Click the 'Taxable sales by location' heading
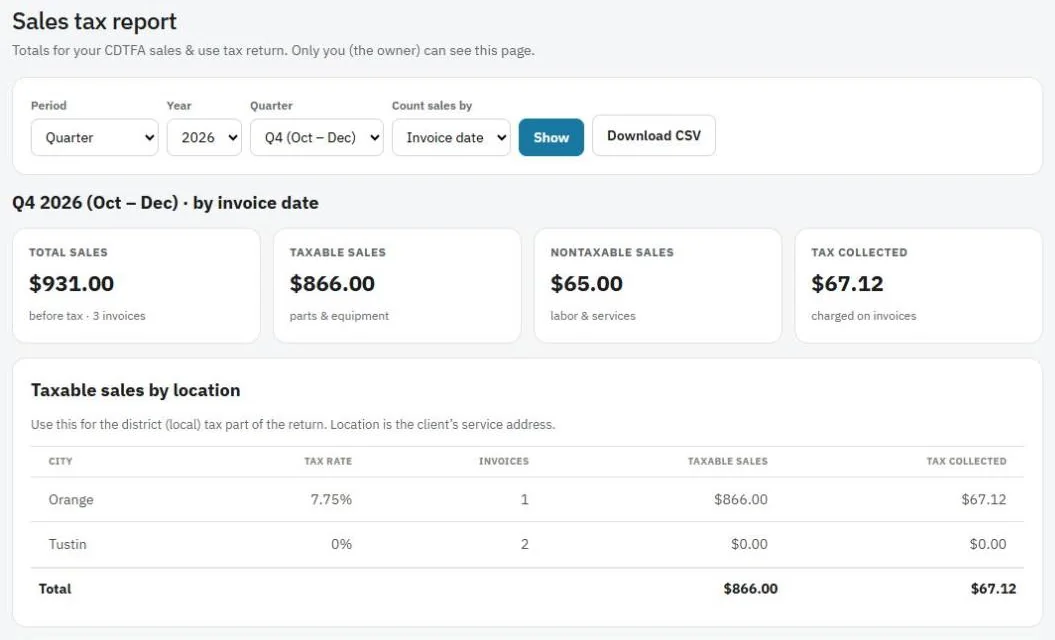Screen dimensions: 1055x640 [x=135, y=390]
